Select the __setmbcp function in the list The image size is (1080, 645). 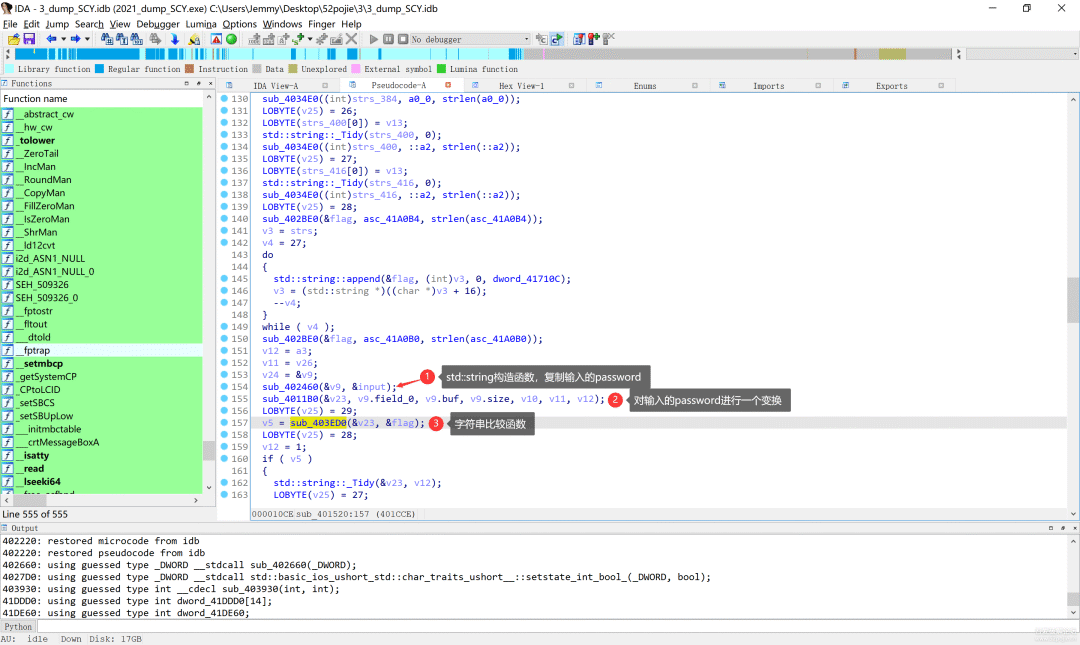[x=40, y=364]
